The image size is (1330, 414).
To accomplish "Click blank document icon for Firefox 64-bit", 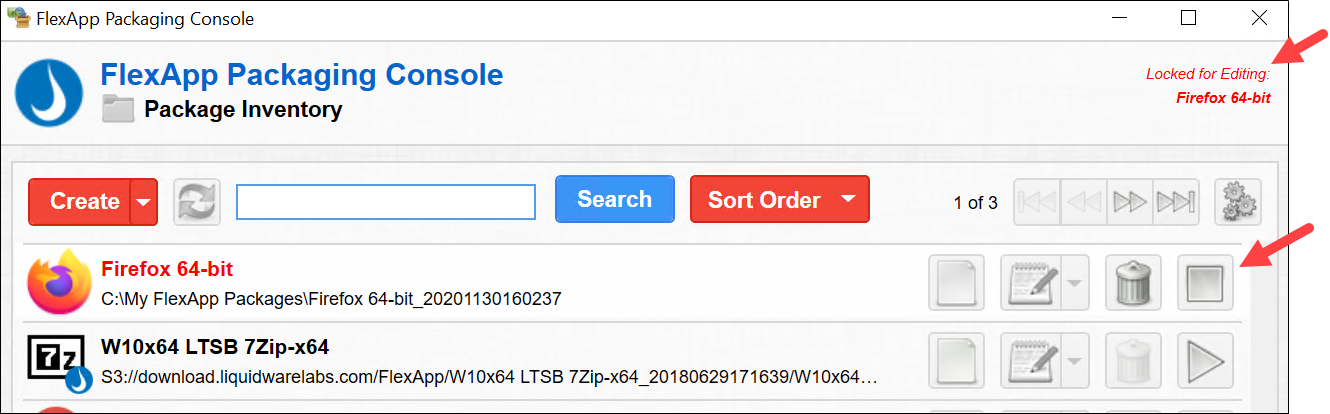I will (957, 283).
